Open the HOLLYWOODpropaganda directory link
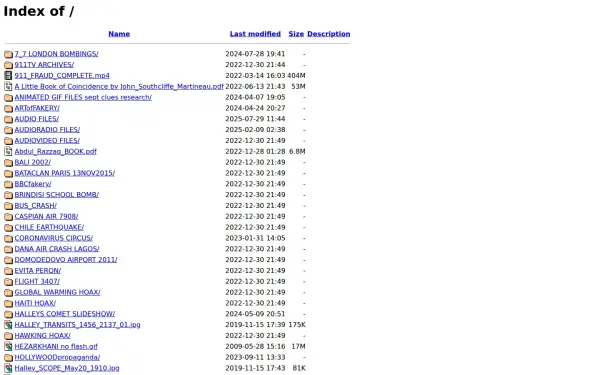This screenshot has height=375, width=600. [x=57, y=357]
